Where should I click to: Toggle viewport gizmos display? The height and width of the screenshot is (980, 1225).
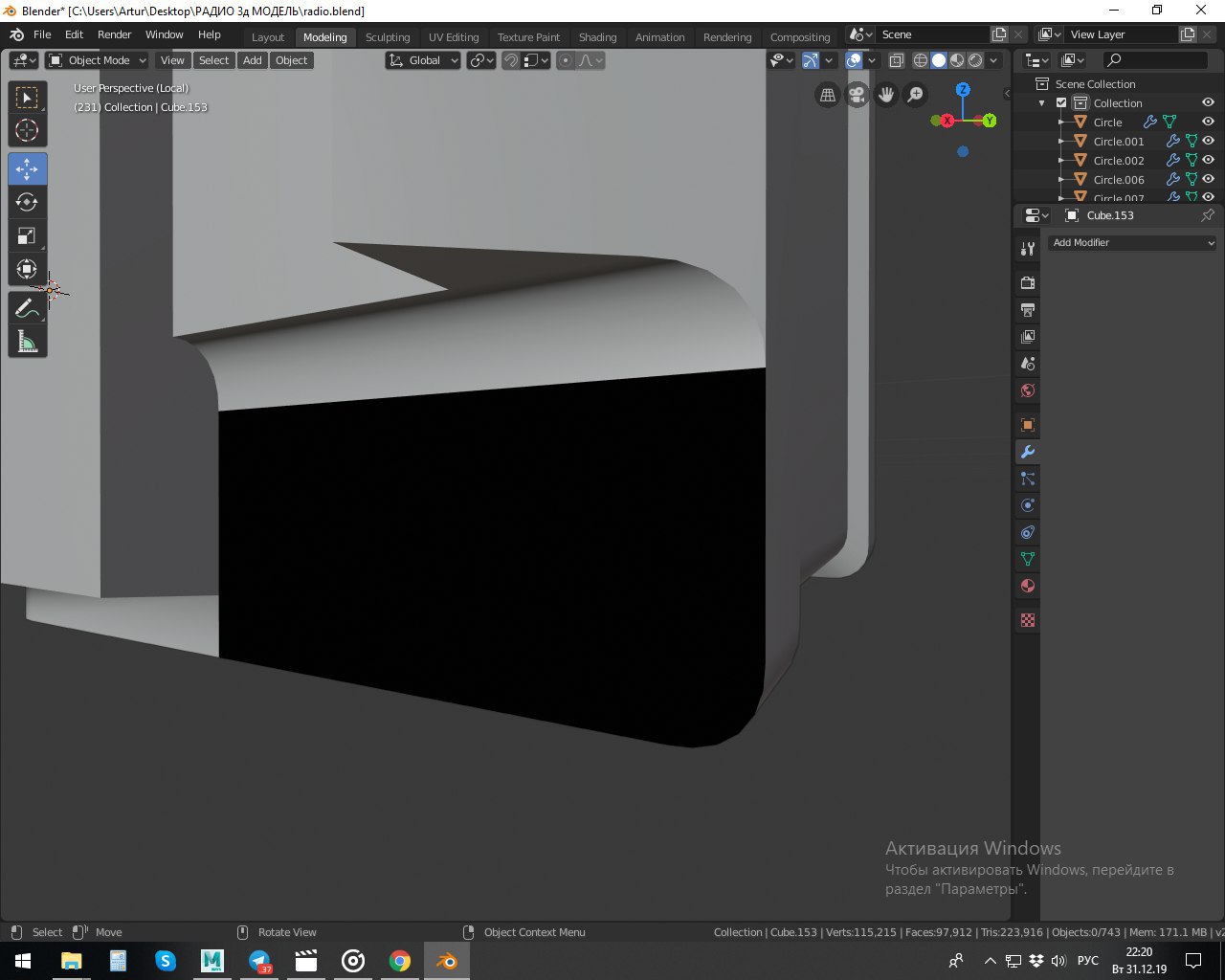[x=812, y=60]
